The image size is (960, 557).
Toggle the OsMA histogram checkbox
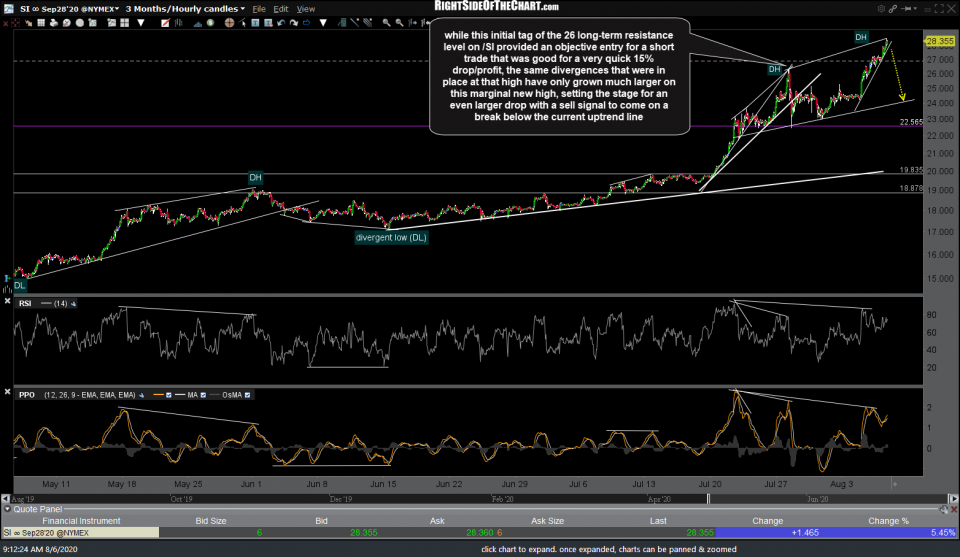coord(247,395)
